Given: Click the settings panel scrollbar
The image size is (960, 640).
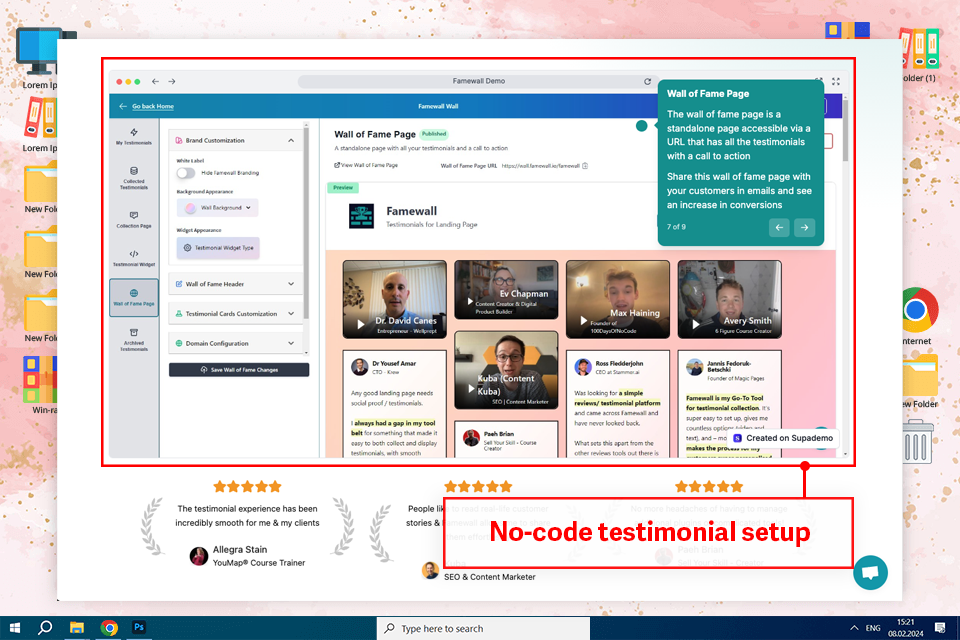Looking at the screenshot, I should (306, 224).
